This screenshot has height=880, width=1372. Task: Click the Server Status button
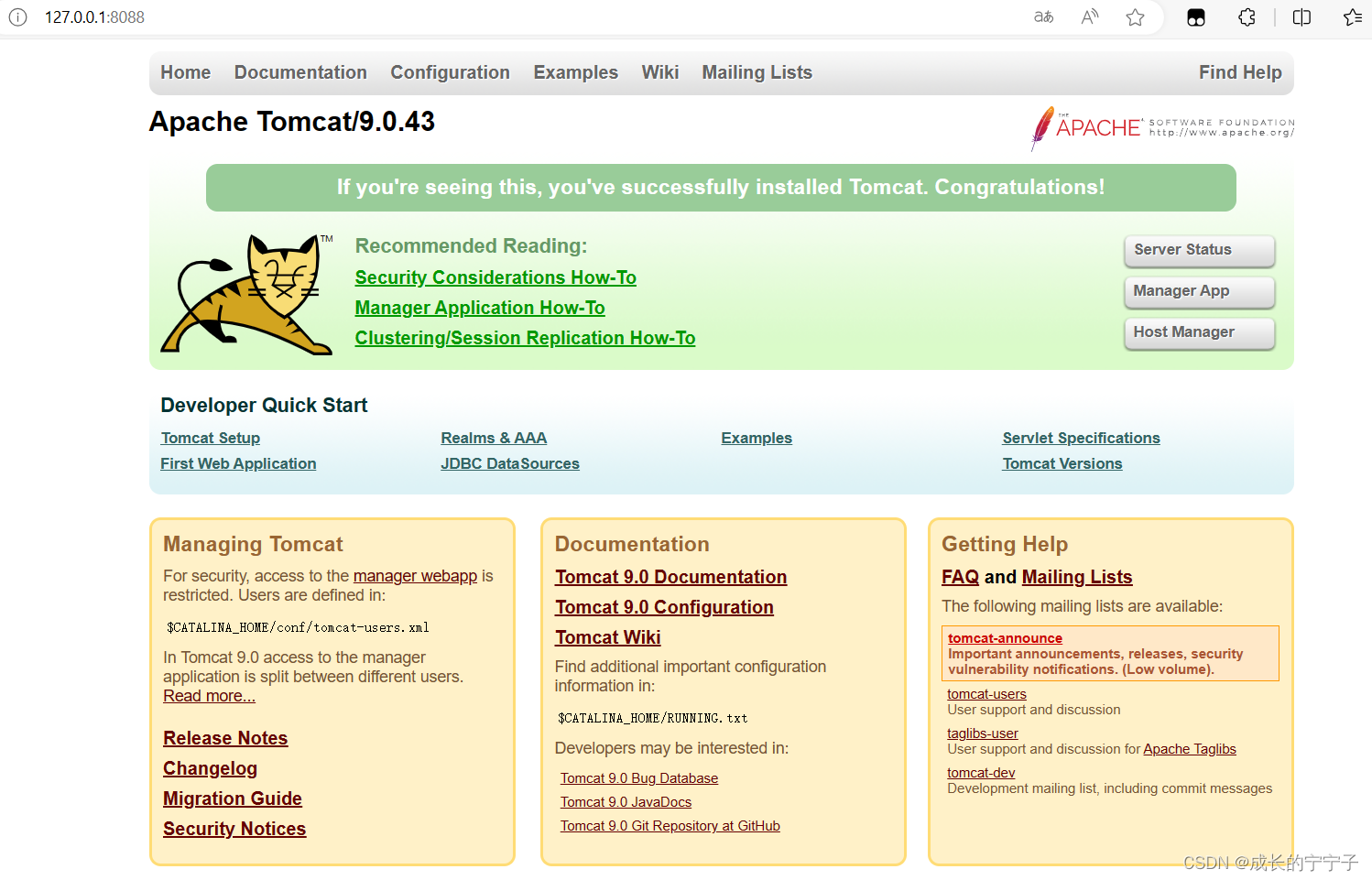click(x=1200, y=250)
